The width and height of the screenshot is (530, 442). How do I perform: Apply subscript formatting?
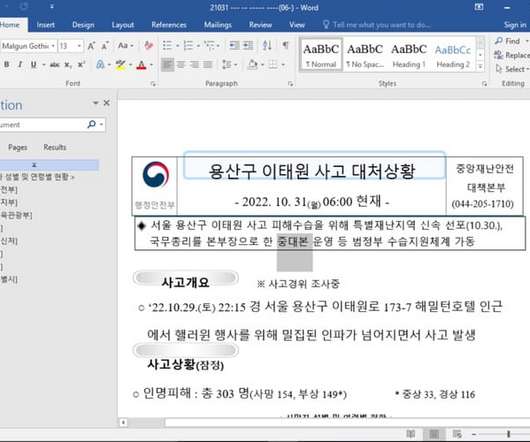coord(68,64)
